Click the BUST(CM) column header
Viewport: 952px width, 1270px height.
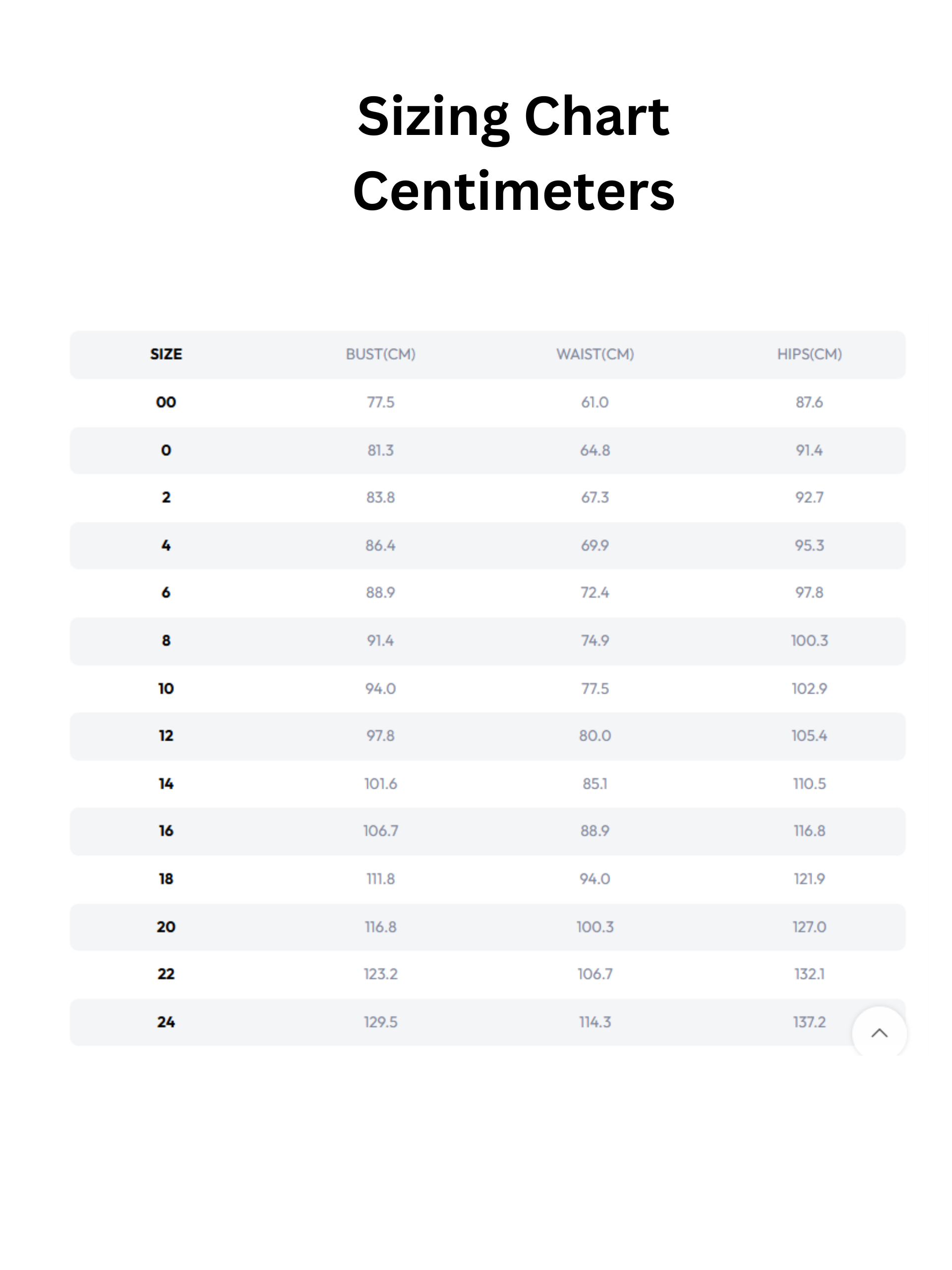coord(380,354)
